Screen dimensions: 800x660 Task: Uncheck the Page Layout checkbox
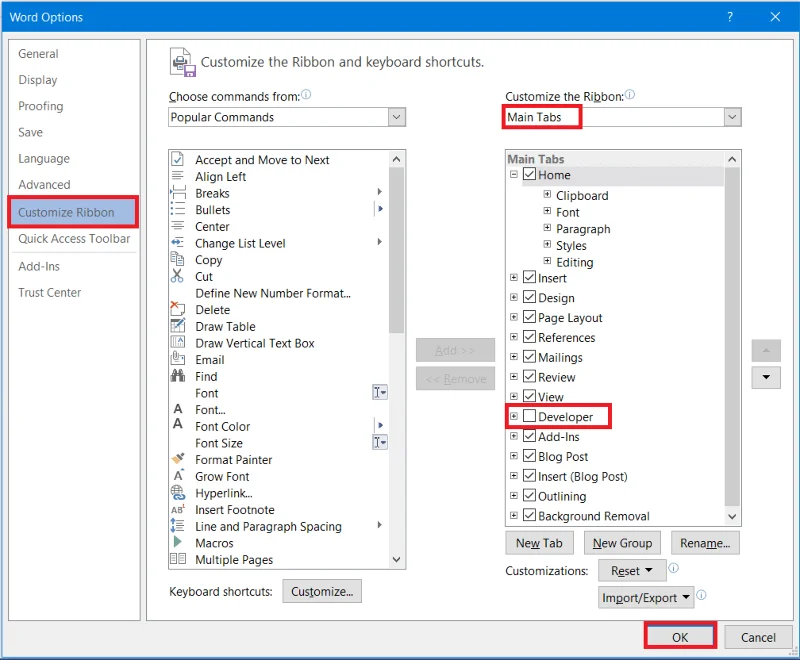530,317
